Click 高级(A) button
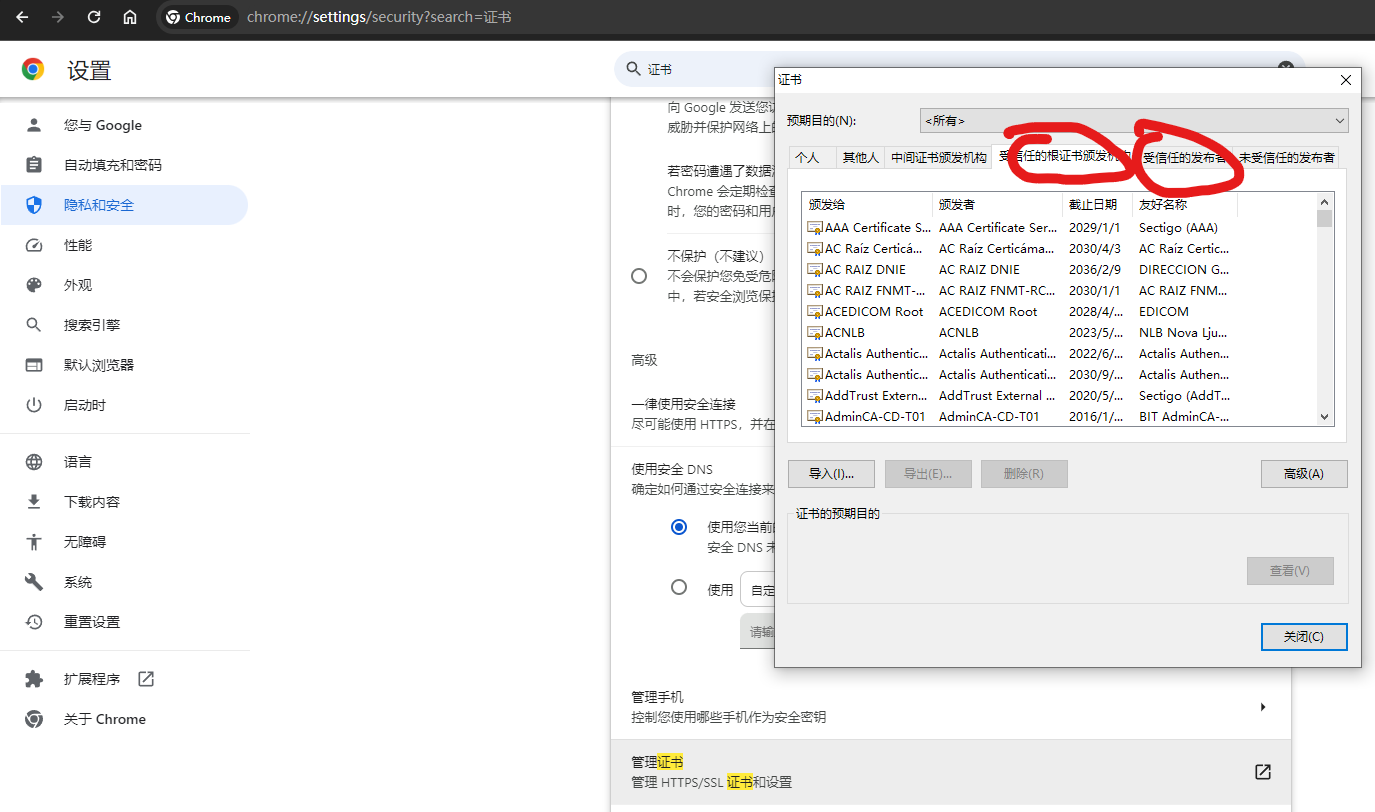1375x812 pixels. (x=1304, y=474)
